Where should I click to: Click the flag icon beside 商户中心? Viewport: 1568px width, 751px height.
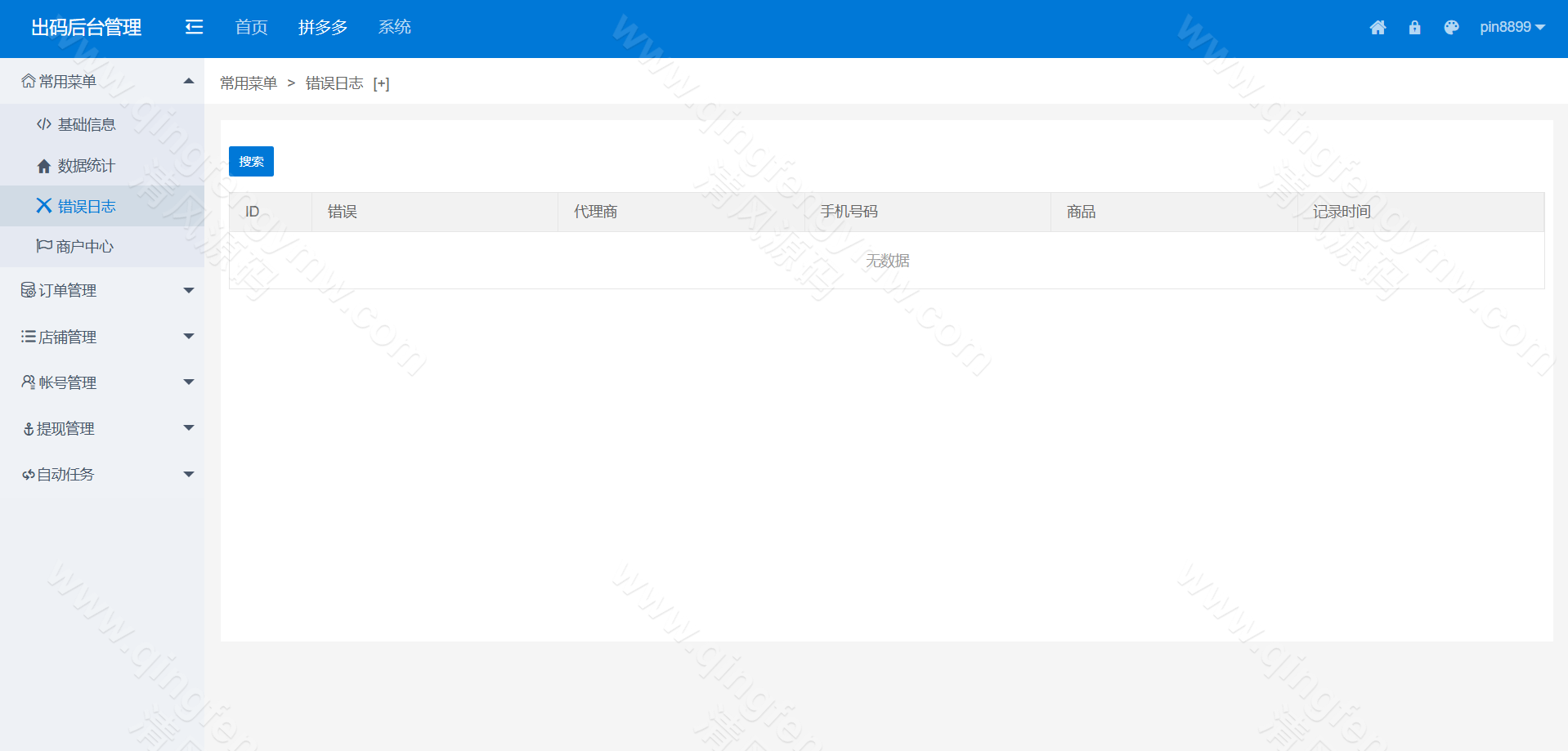coord(44,246)
